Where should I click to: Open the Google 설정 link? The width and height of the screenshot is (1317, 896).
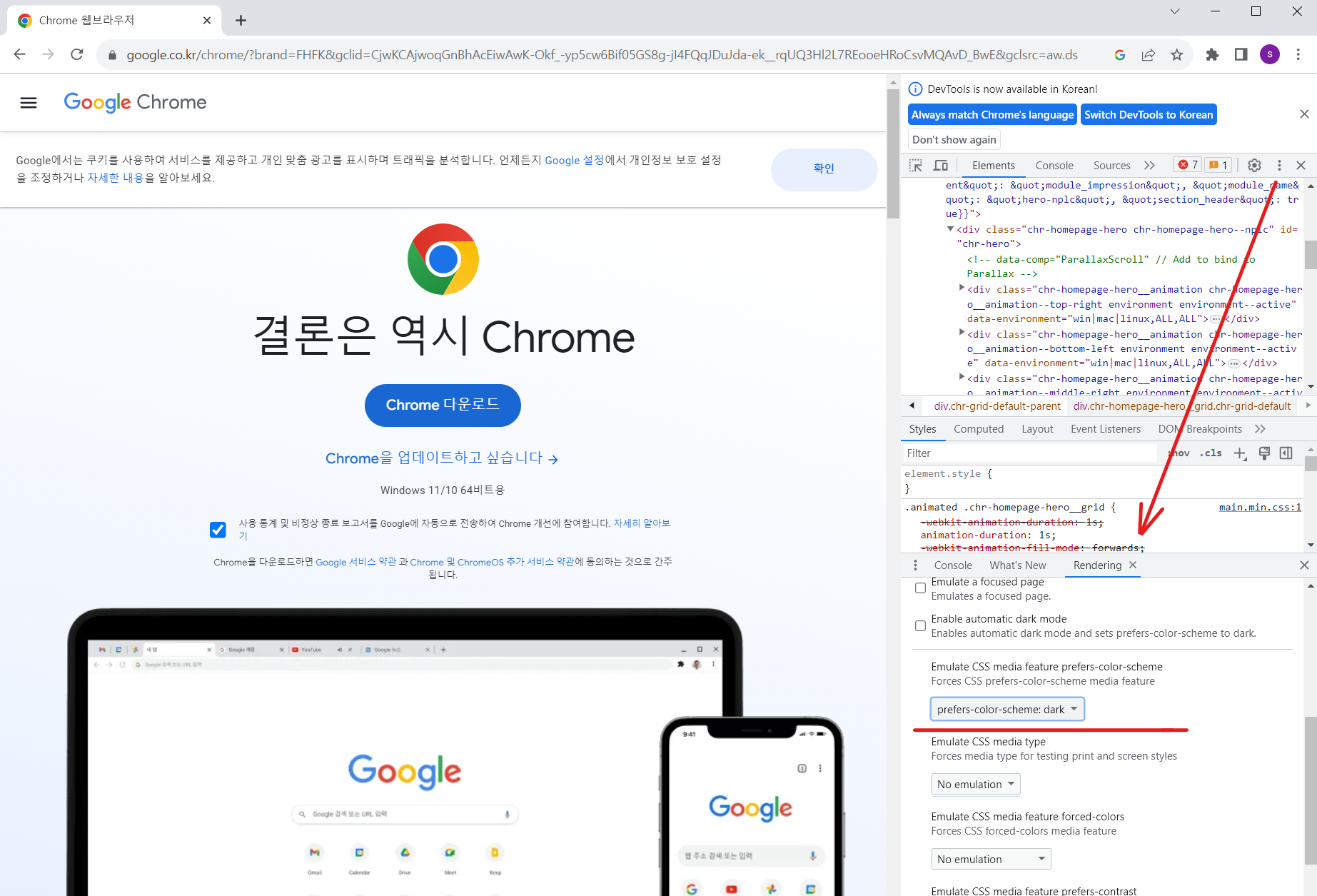575,160
